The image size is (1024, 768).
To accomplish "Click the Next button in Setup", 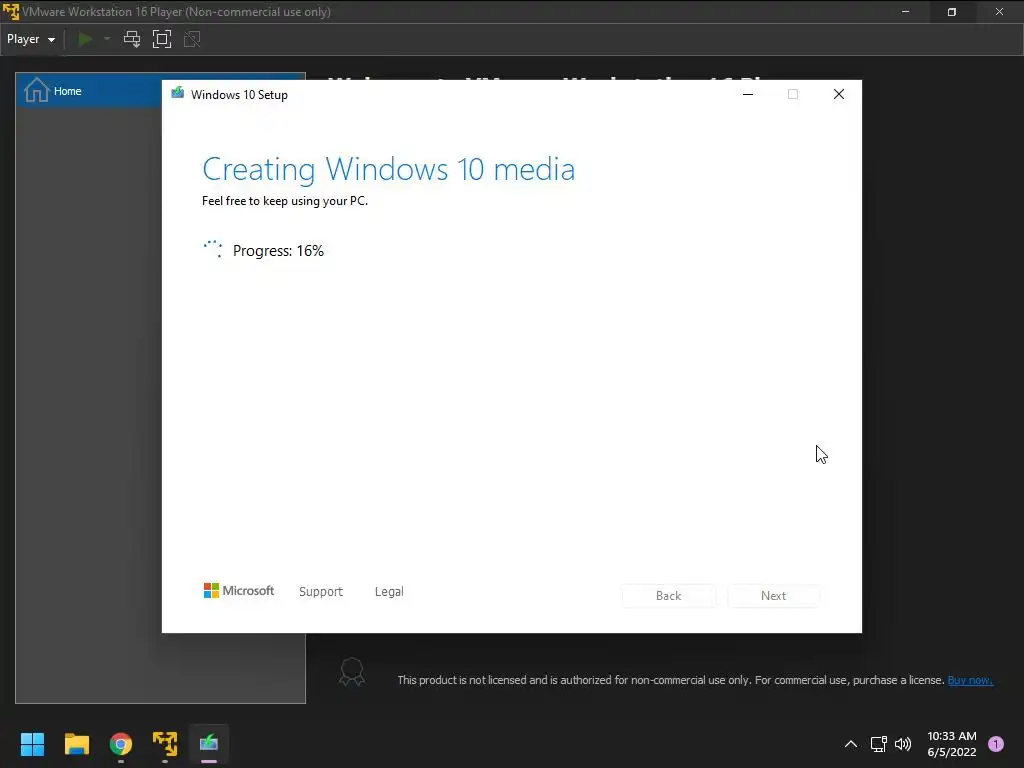I will [x=773, y=596].
